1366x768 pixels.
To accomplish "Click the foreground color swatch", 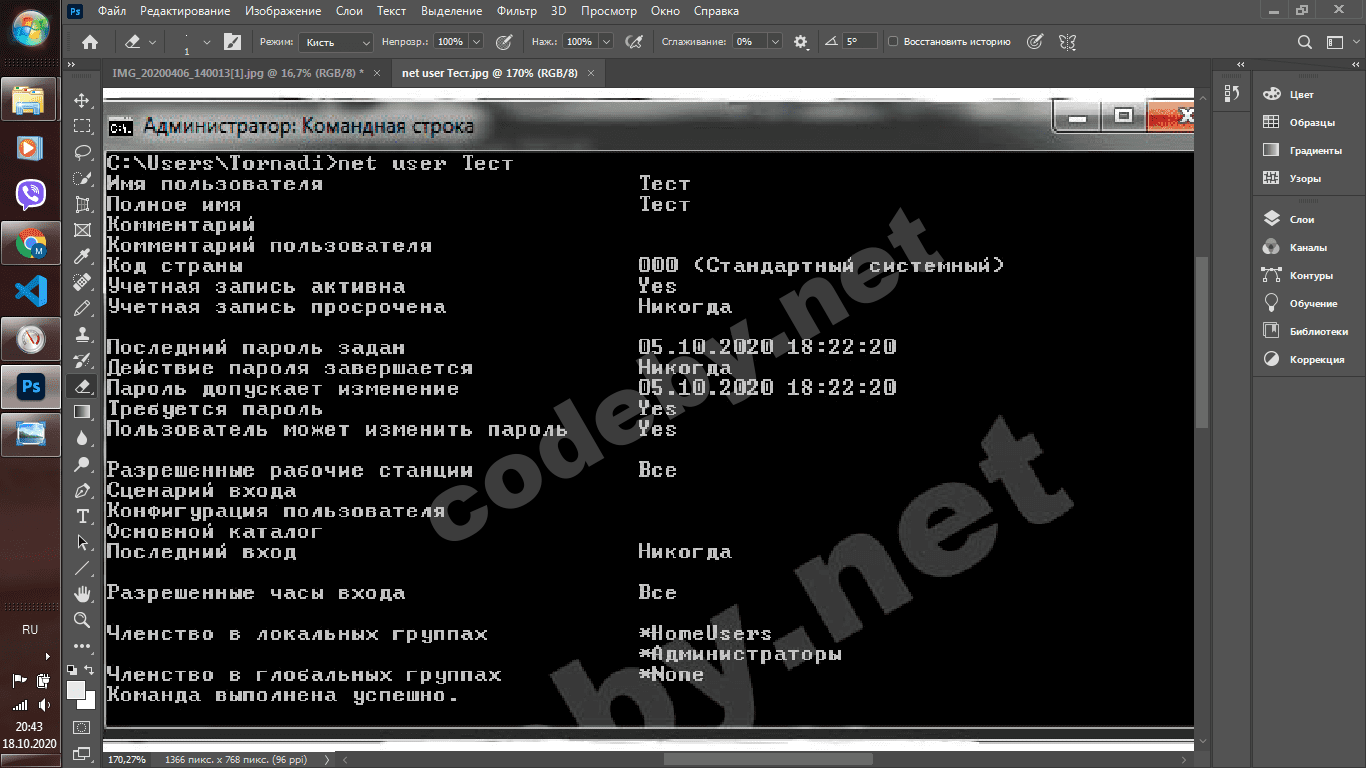I will coord(76,690).
